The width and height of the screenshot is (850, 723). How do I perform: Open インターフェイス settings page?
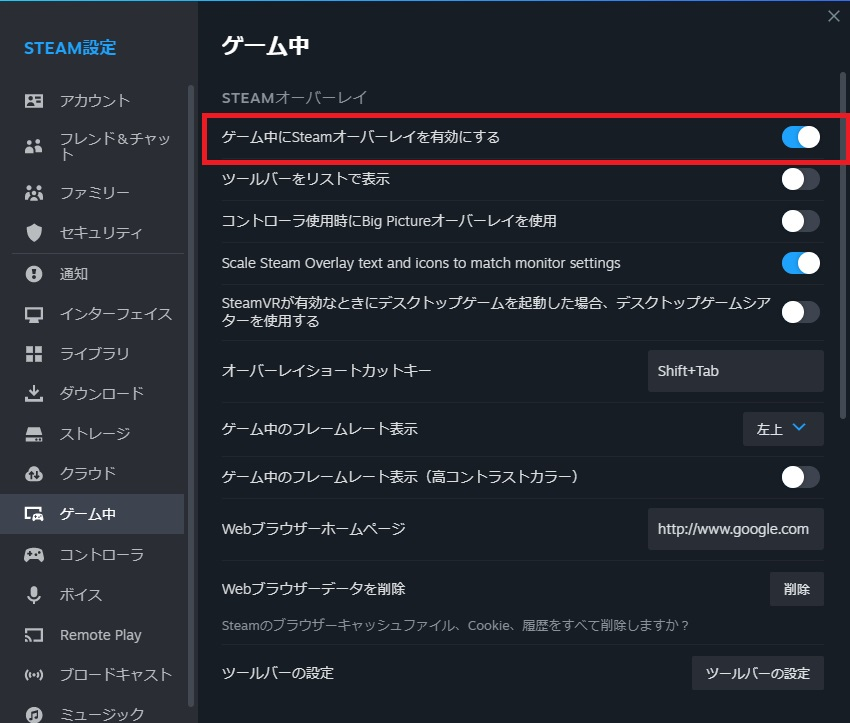(92, 314)
